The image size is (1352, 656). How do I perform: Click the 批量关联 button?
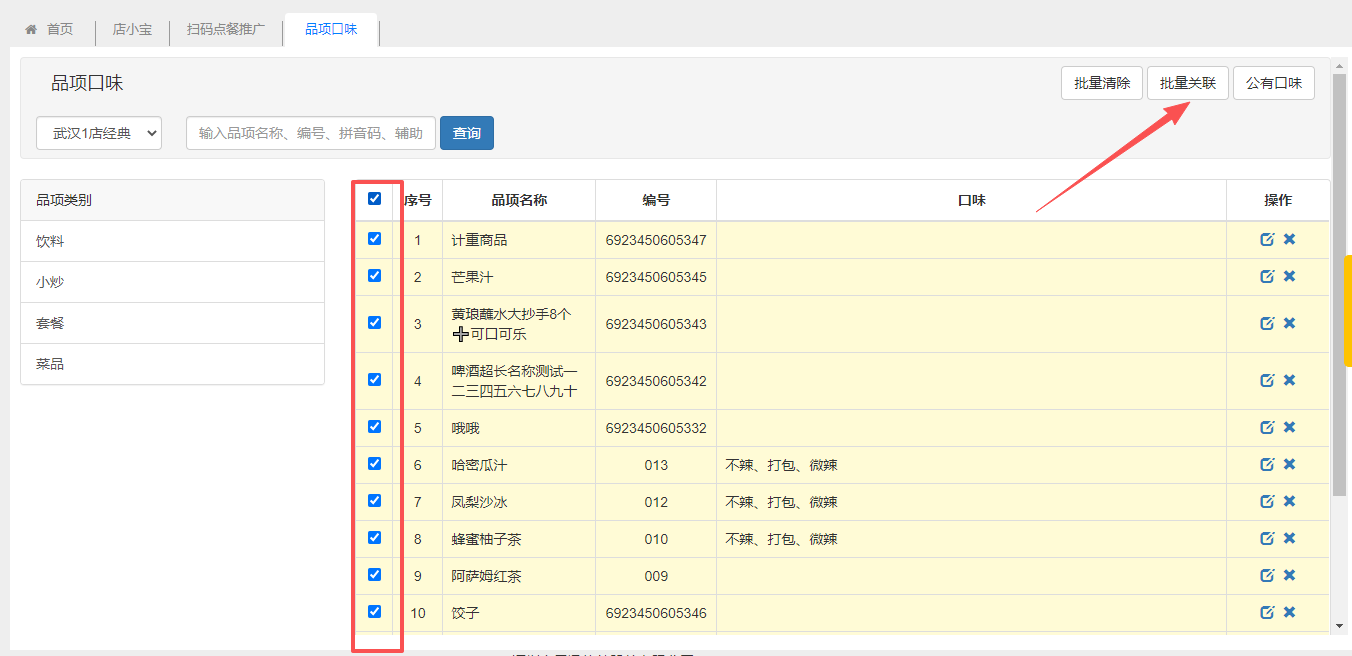[x=1187, y=83]
